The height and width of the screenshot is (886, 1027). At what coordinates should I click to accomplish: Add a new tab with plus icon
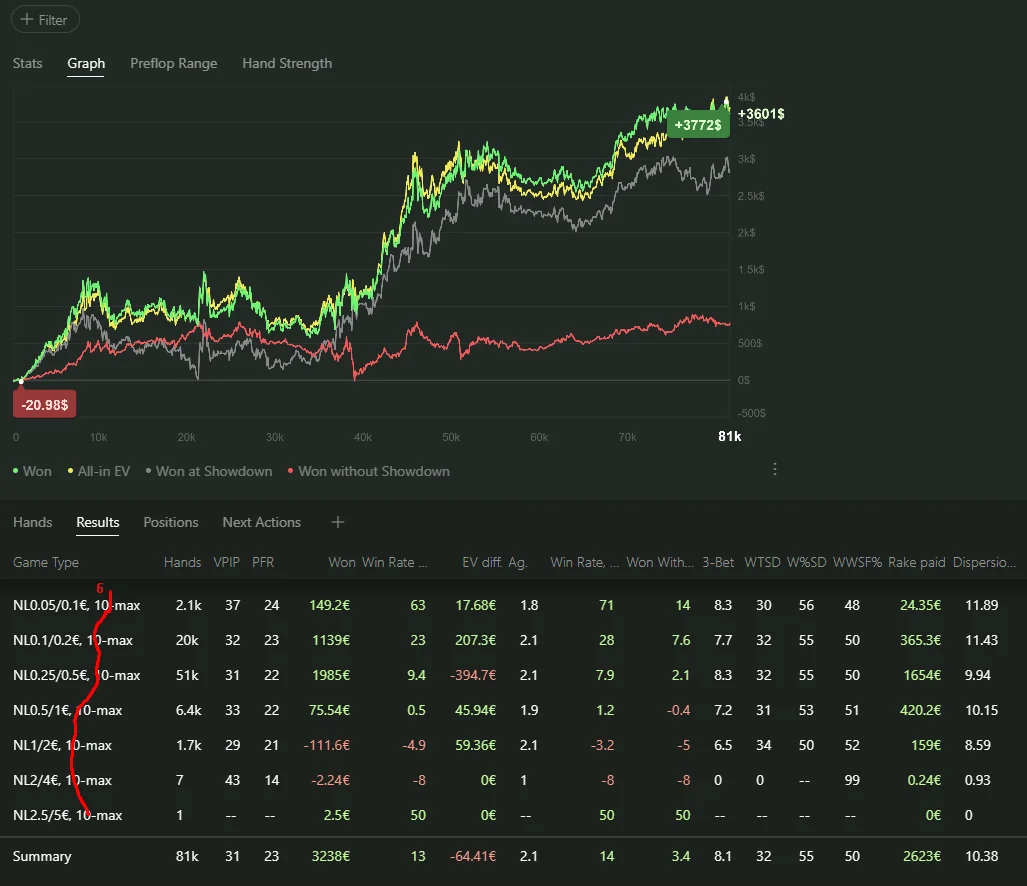point(338,522)
